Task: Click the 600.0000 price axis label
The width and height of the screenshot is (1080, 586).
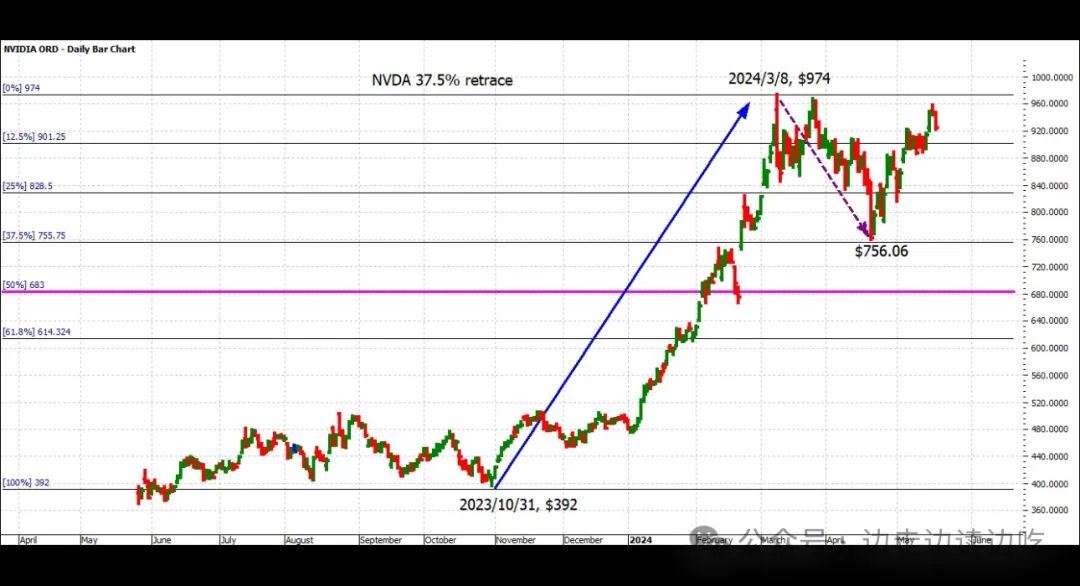Action: click(x=1051, y=348)
